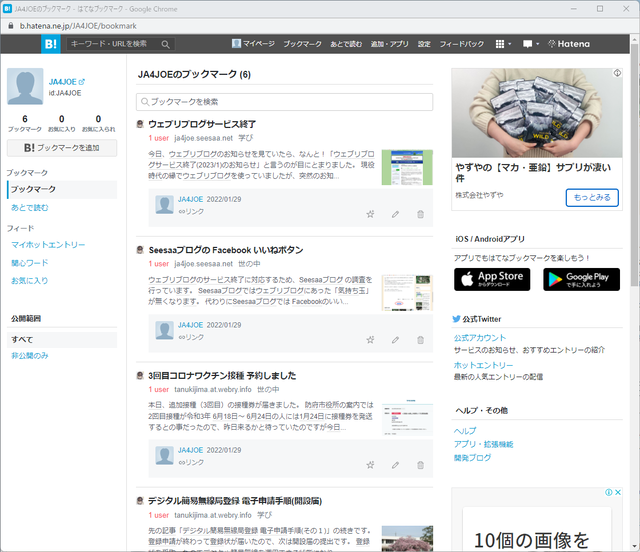Click the ブックマークを検索 search field
The height and width of the screenshot is (552, 640).
point(284,102)
